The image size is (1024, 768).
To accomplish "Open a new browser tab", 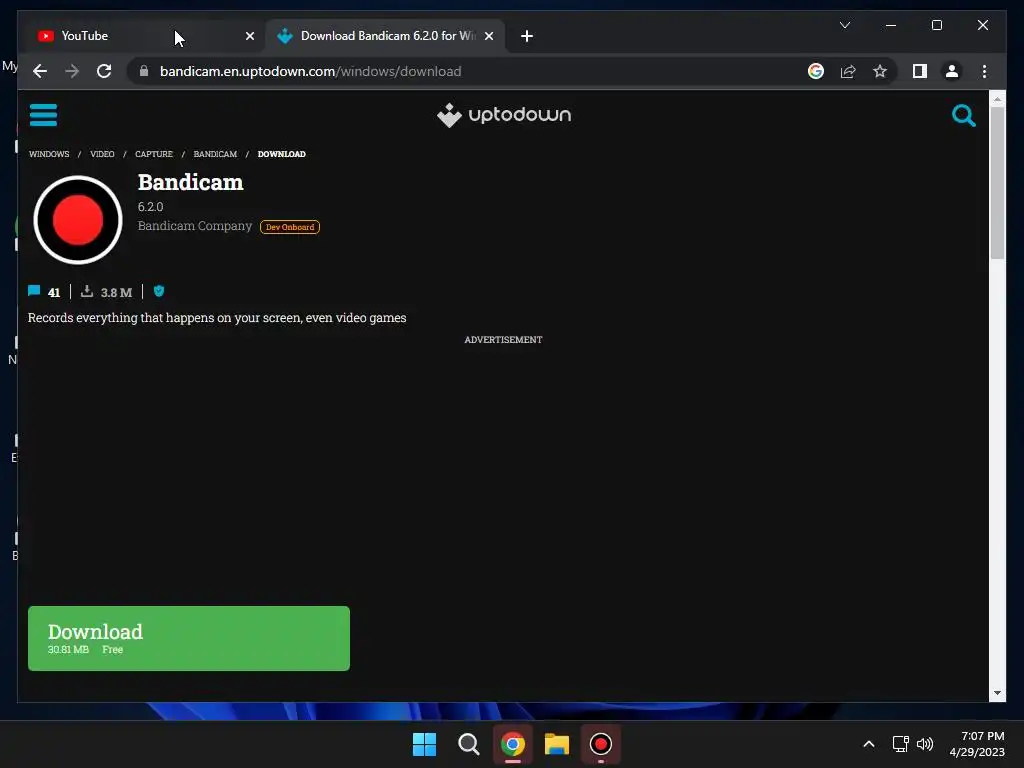I will 527,37.
